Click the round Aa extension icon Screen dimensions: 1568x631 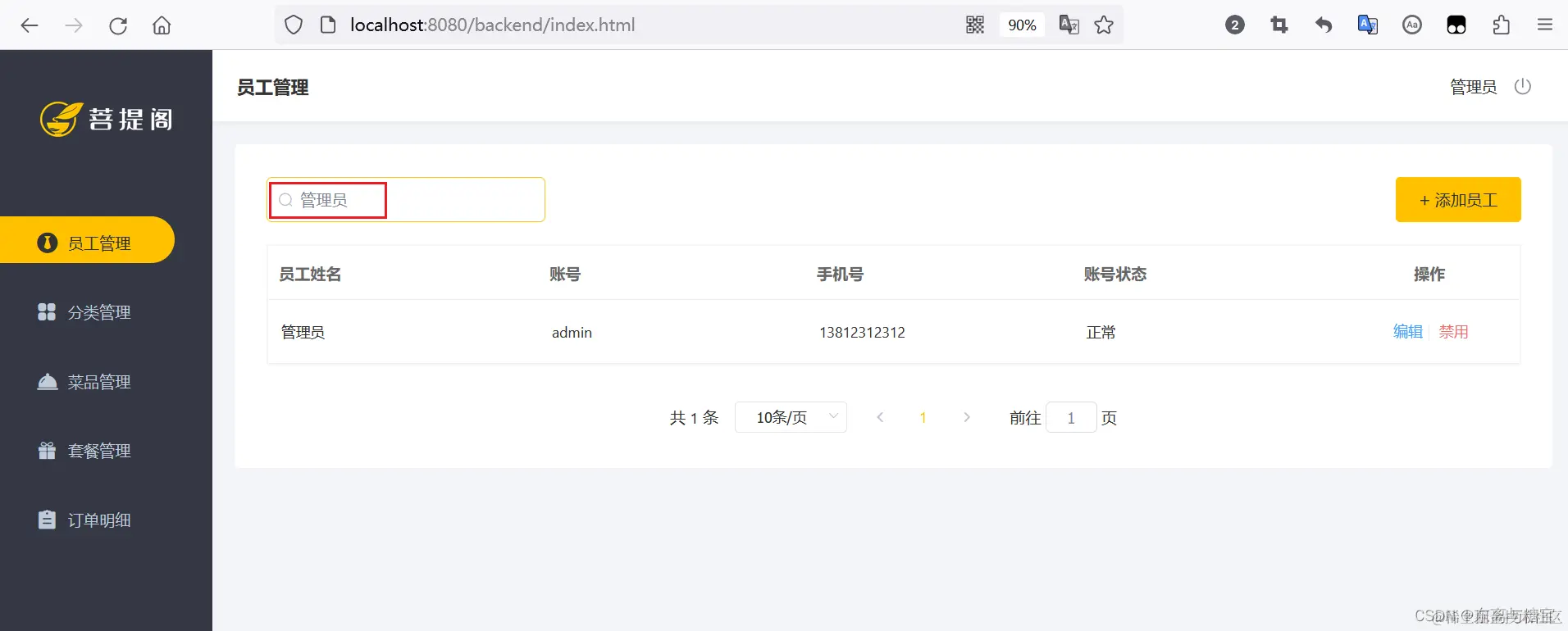click(1412, 25)
